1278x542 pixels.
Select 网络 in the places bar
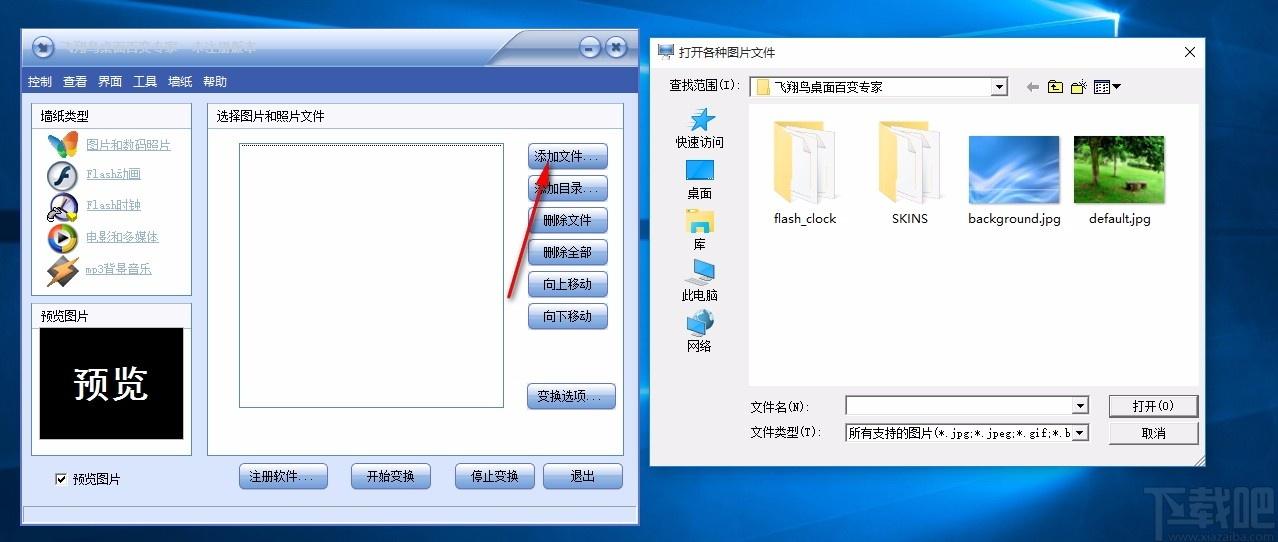click(700, 332)
